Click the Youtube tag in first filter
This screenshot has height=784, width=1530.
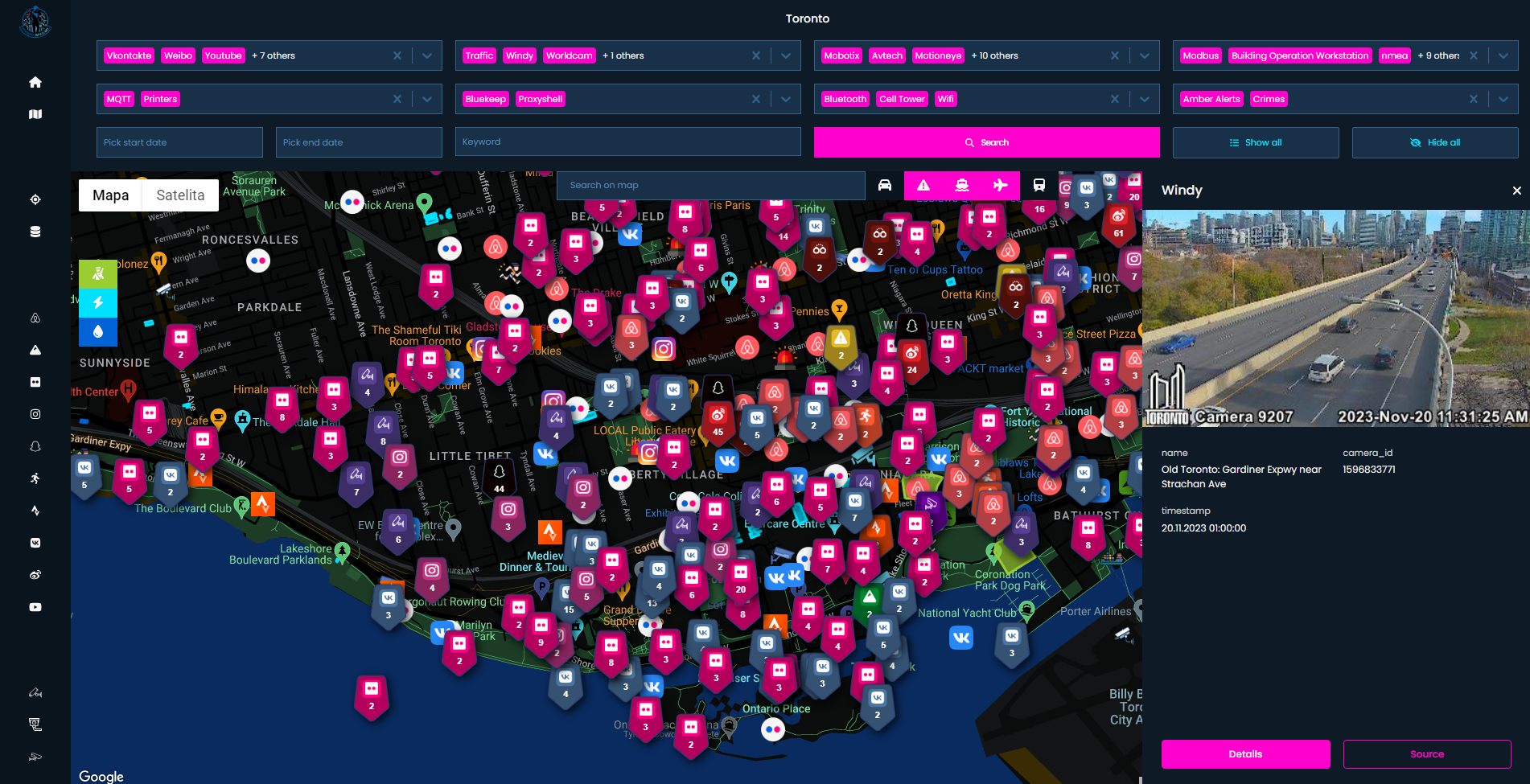point(223,55)
